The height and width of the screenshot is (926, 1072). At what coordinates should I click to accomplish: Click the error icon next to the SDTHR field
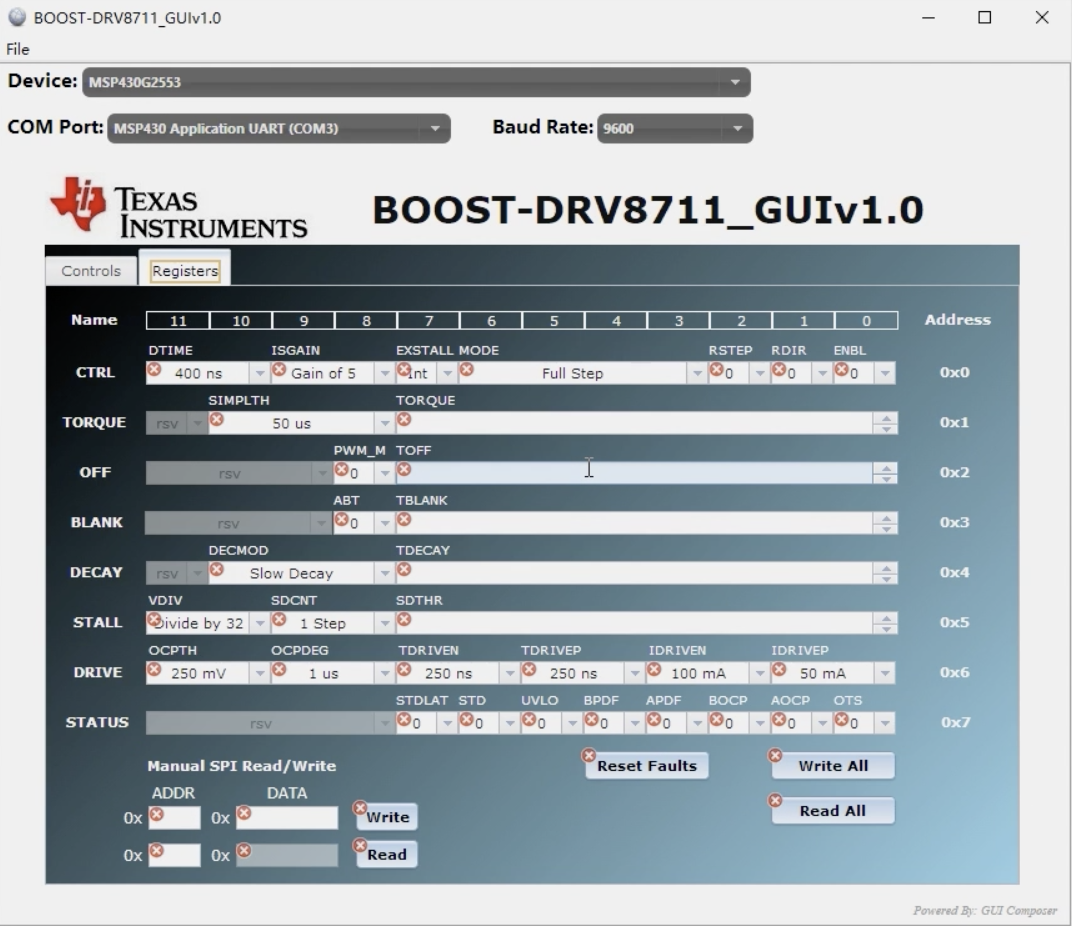pyautogui.click(x=404, y=619)
